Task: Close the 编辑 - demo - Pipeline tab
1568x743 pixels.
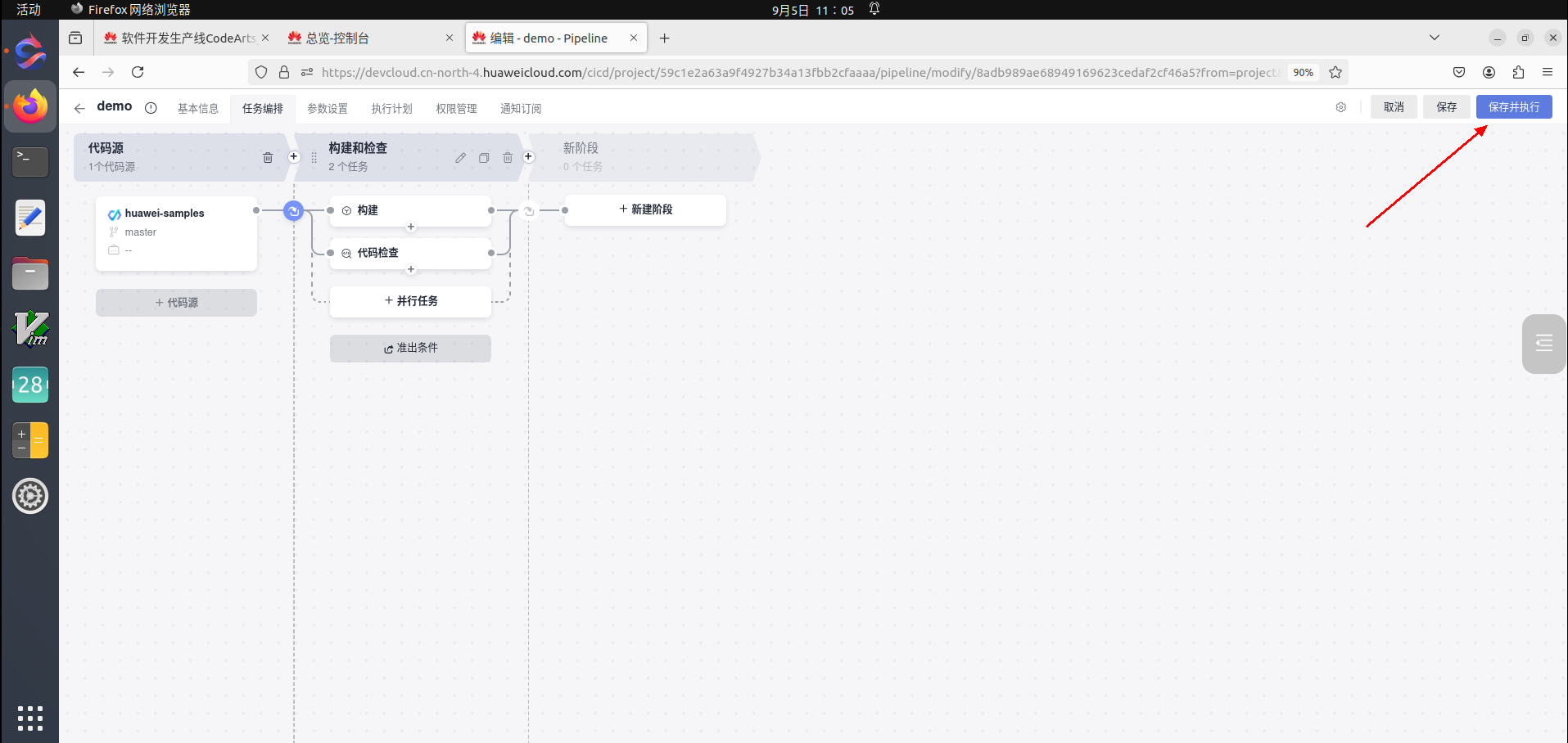Action: pos(634,38)
